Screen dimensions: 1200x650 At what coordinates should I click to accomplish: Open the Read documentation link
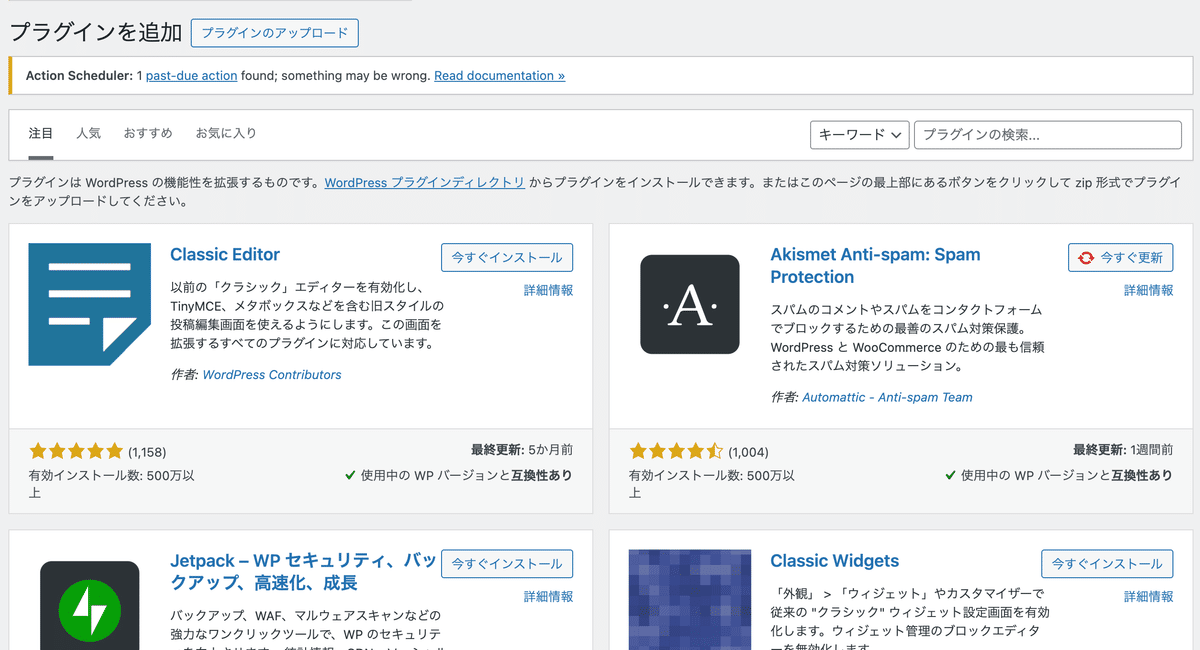tap(499, 76)
